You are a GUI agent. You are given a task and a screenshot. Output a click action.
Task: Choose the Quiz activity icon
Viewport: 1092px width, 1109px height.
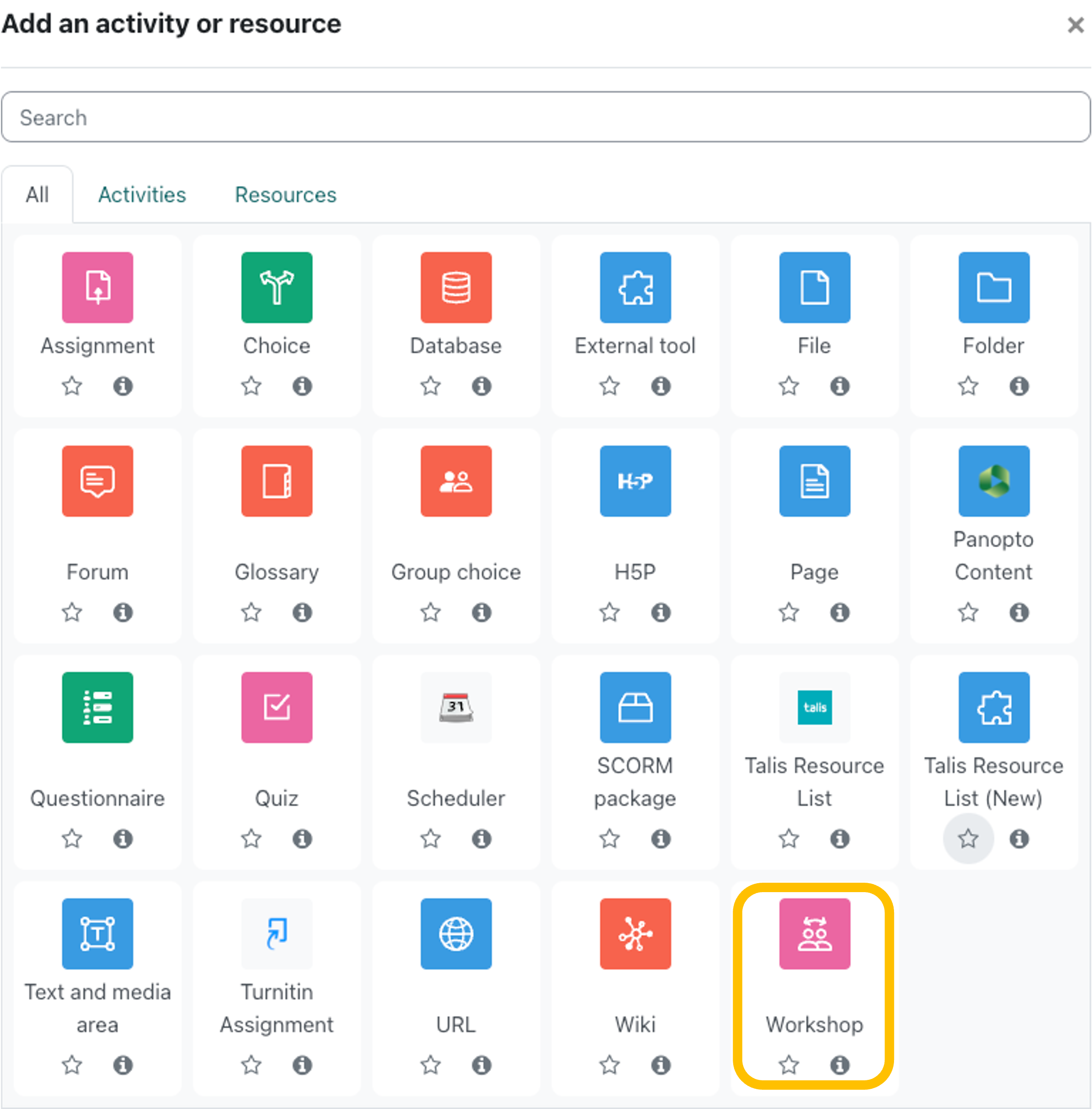[276, 707]
